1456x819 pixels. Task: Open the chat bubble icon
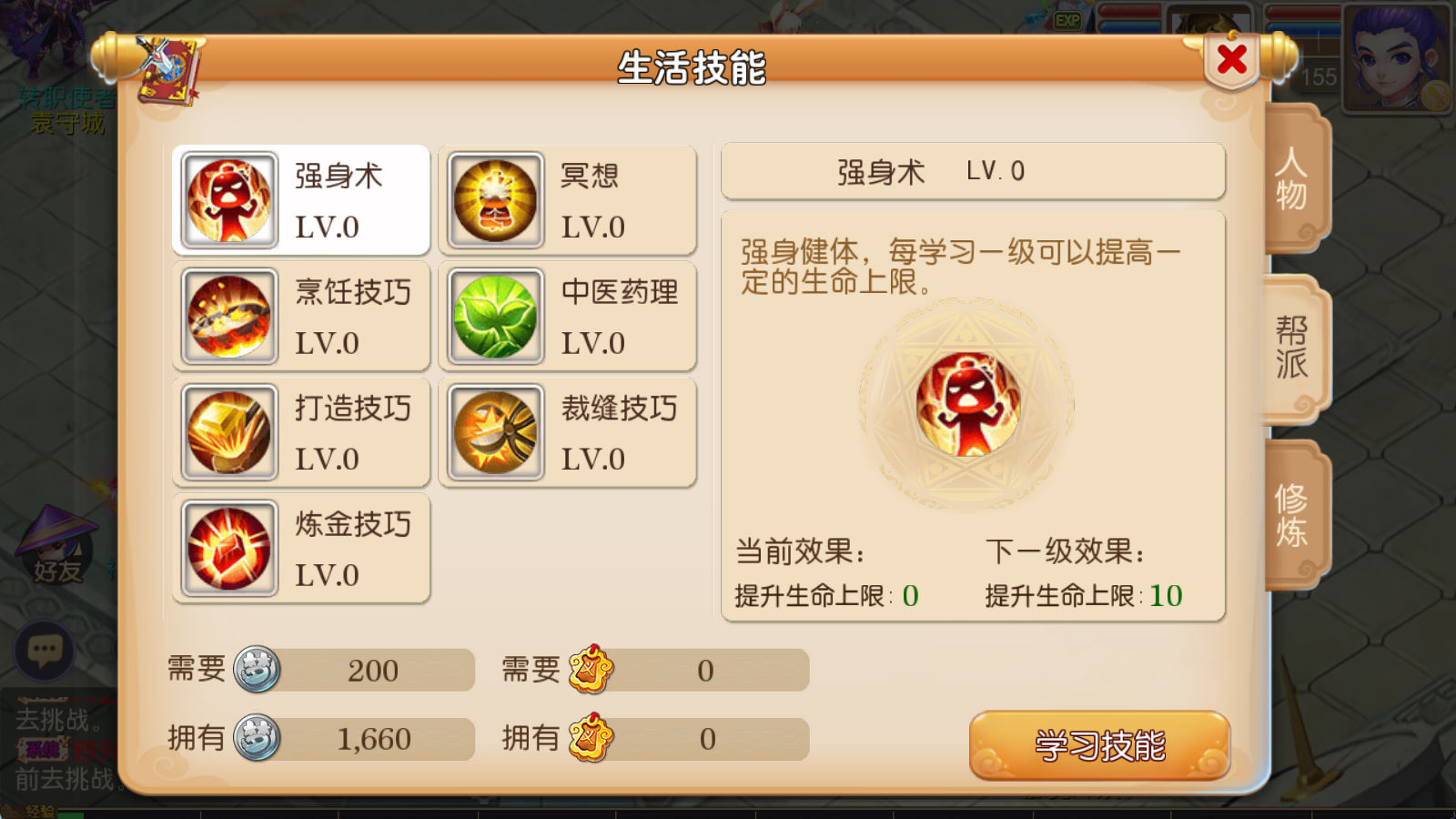[x=45, y=650]
